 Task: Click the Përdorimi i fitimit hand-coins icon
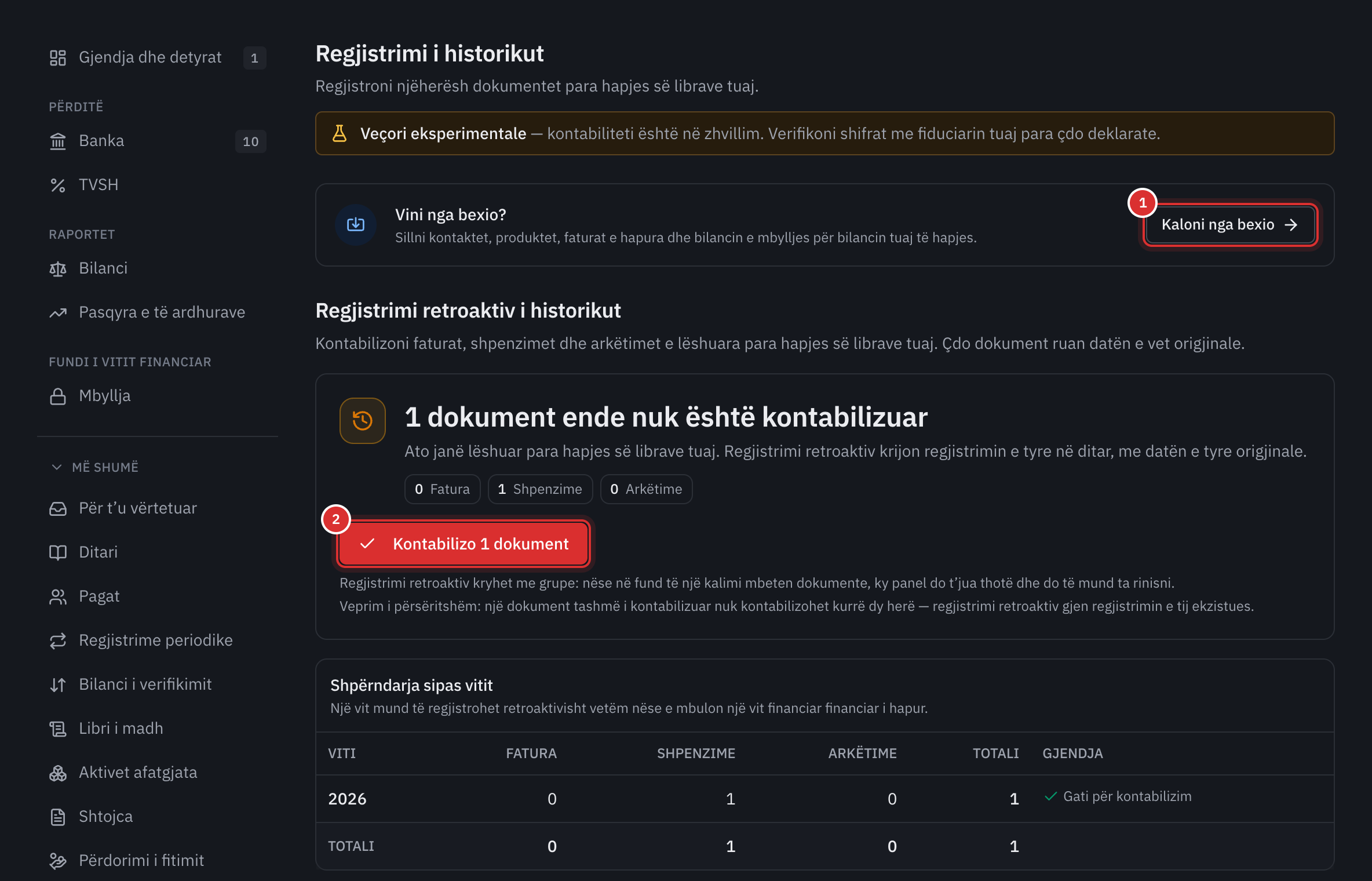(58, 861)
